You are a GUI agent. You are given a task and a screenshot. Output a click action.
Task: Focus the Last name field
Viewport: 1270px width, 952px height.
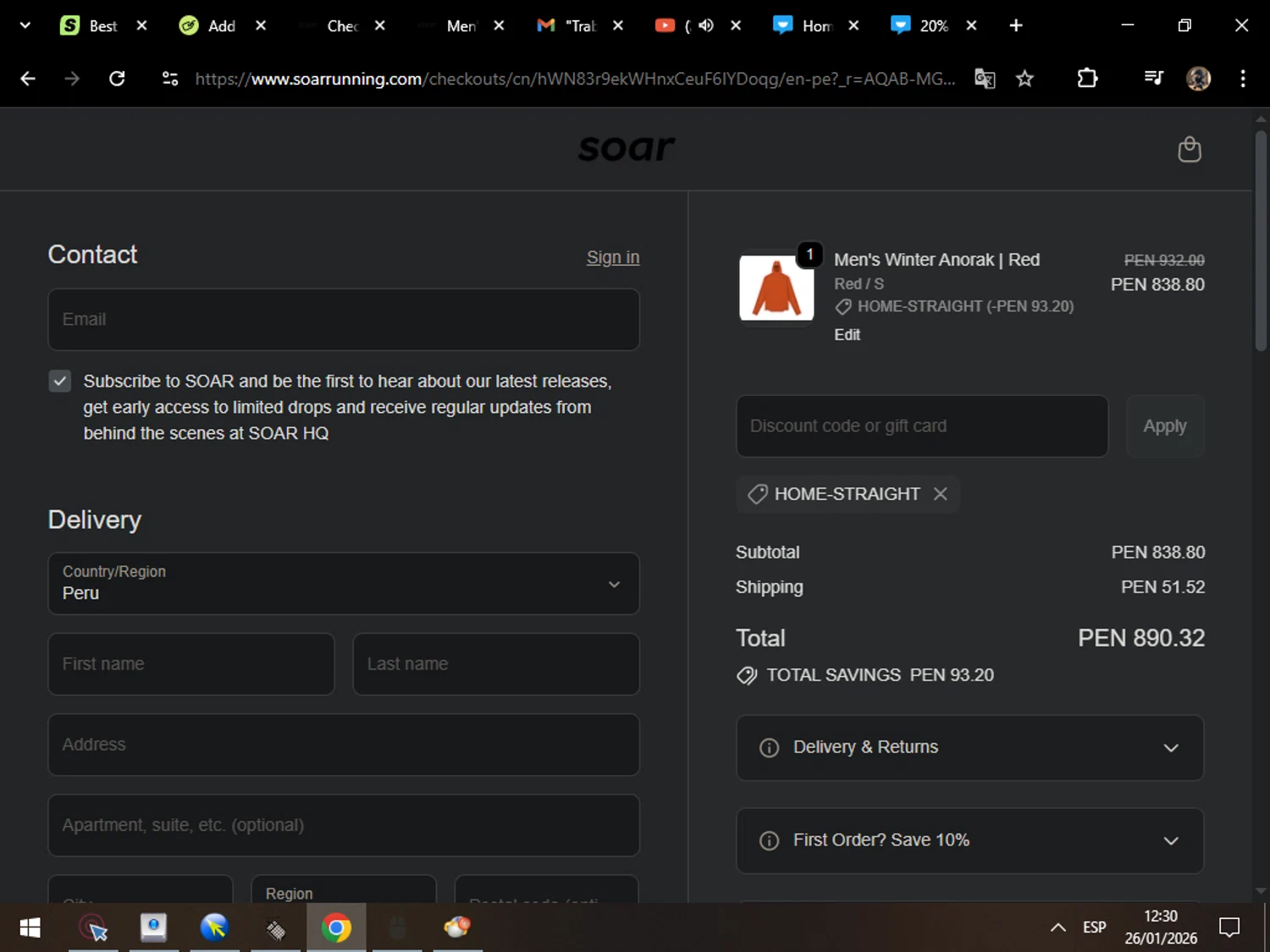point(496,664)
